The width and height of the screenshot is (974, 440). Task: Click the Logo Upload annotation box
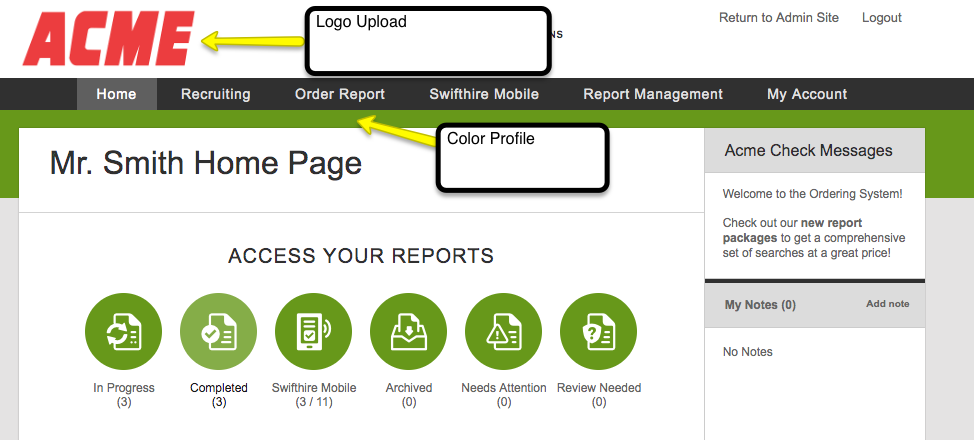point(428,40)
